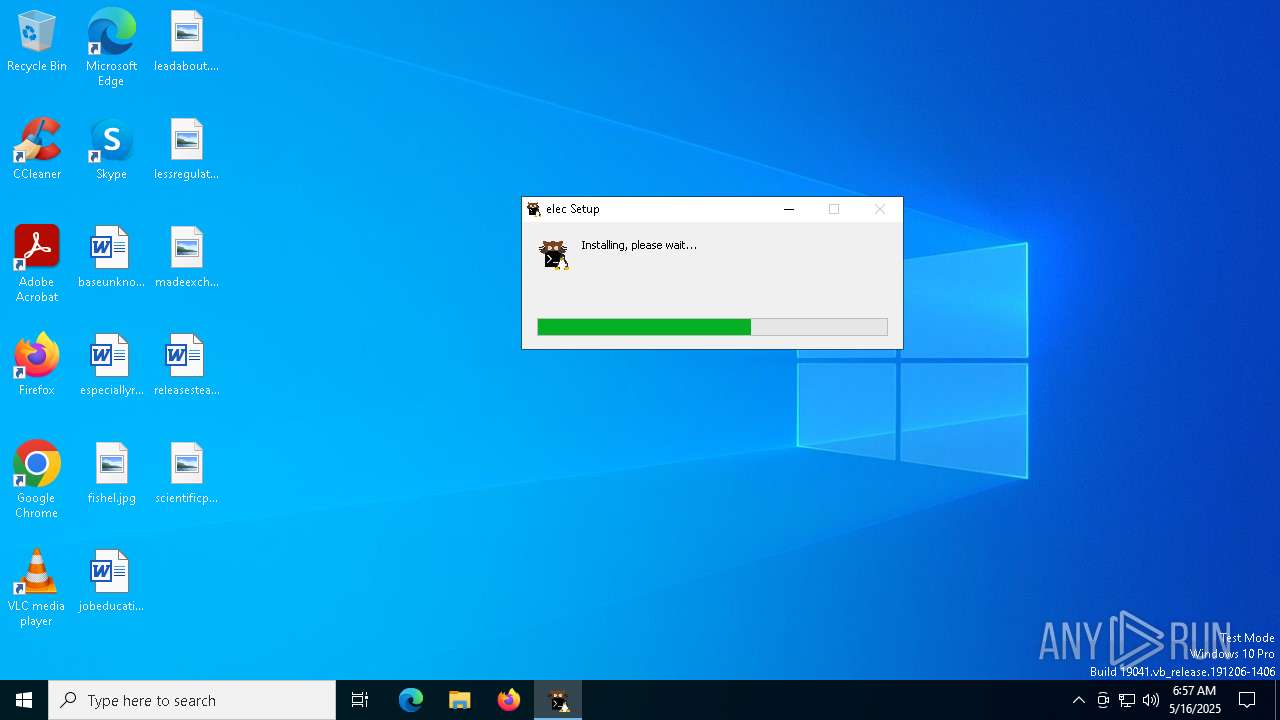Click the installation progress bar

coord(712,327)
